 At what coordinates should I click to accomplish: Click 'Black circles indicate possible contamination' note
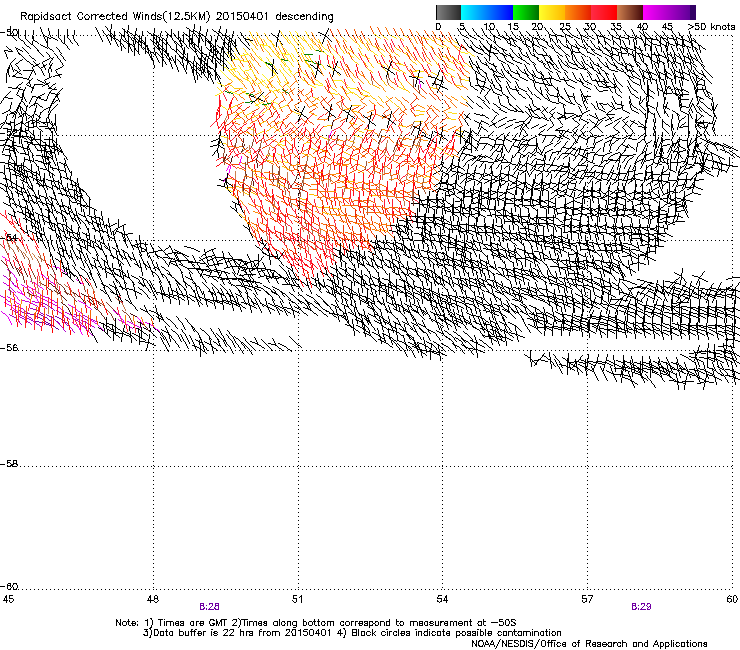[456, 633]
